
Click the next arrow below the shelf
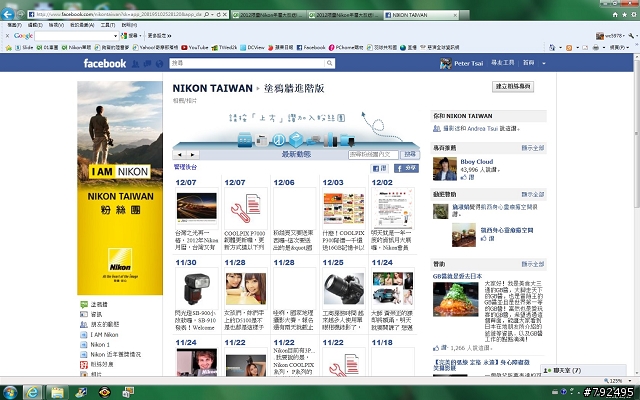(x=192, y=155)
